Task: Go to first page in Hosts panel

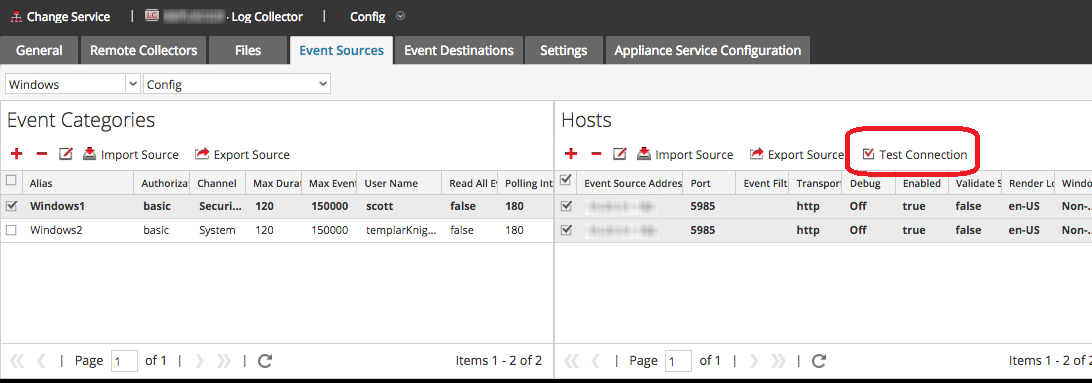Action: click(x=571, y=361)
